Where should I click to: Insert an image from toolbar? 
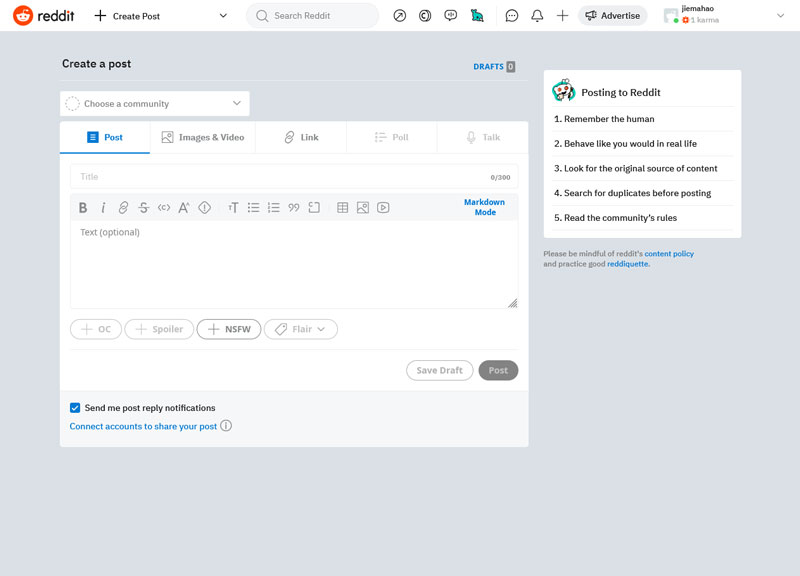pyautogui.click(x=363, y=208)
